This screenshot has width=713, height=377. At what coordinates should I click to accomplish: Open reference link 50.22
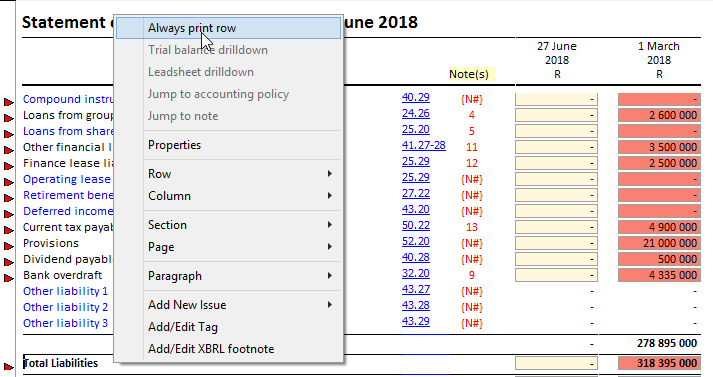[416, 225]
